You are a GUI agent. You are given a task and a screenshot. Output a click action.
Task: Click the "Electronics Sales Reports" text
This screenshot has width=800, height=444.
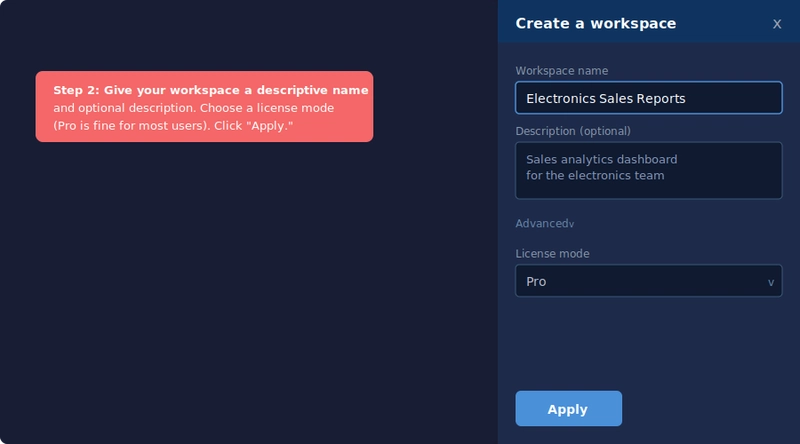coord(605,99)
